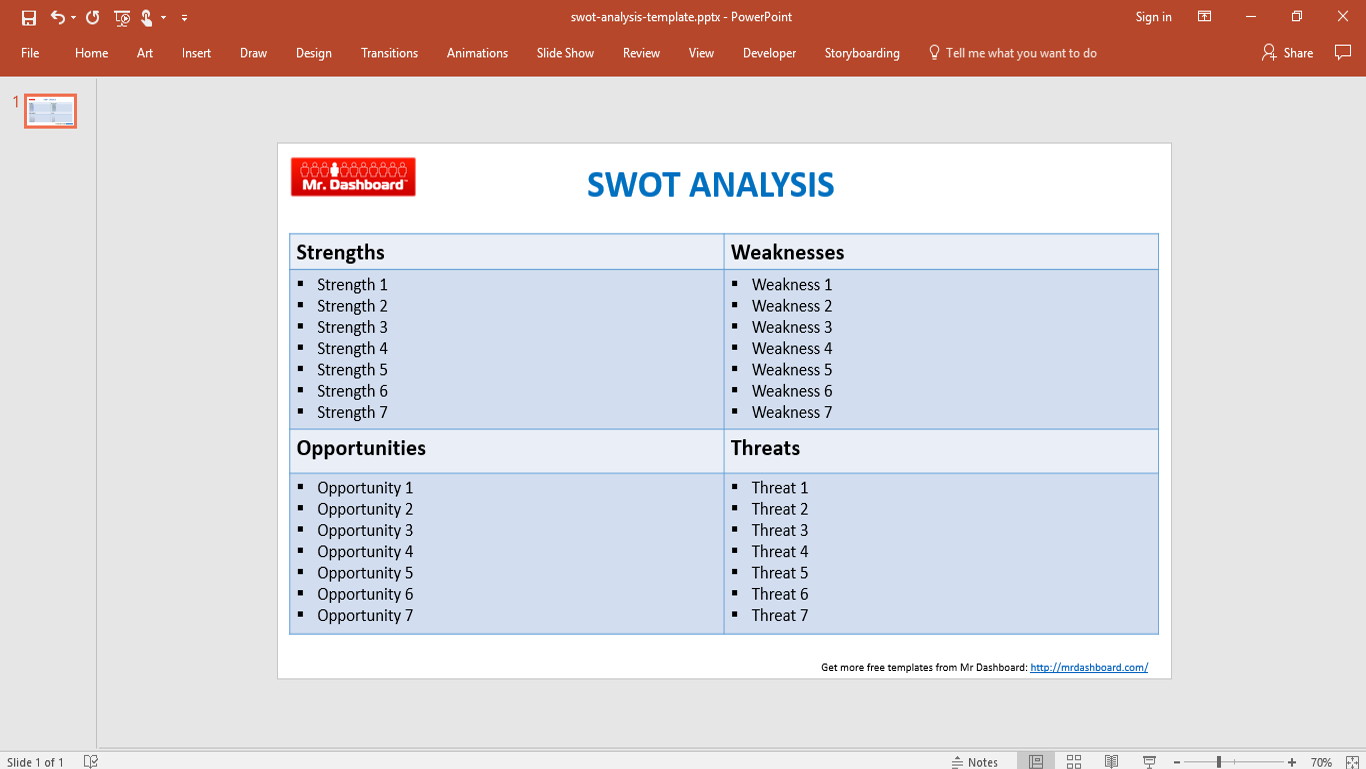
Task: Click the Undo arrow icon
Action: click(58, 17)
